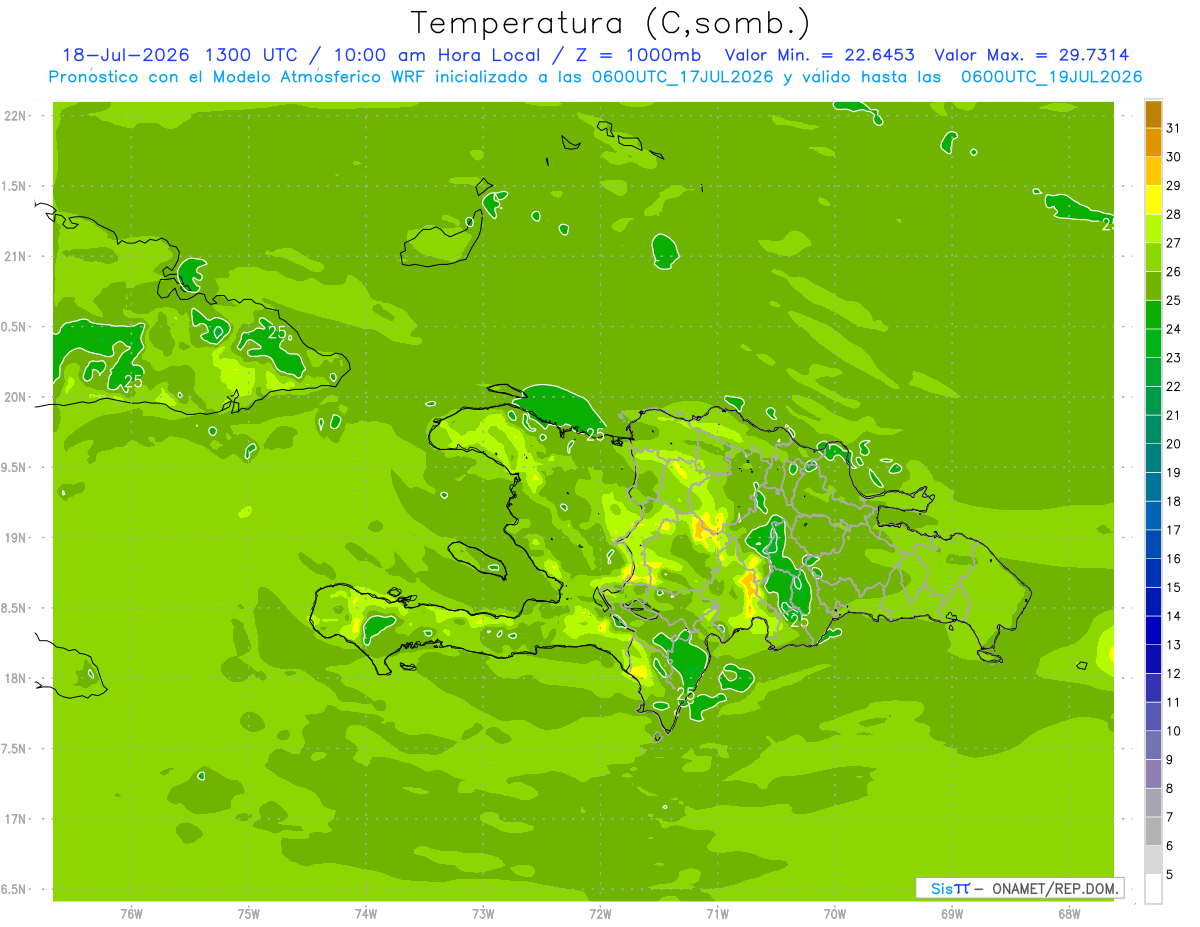Click the '17' label on color legend

point(1173,530)
